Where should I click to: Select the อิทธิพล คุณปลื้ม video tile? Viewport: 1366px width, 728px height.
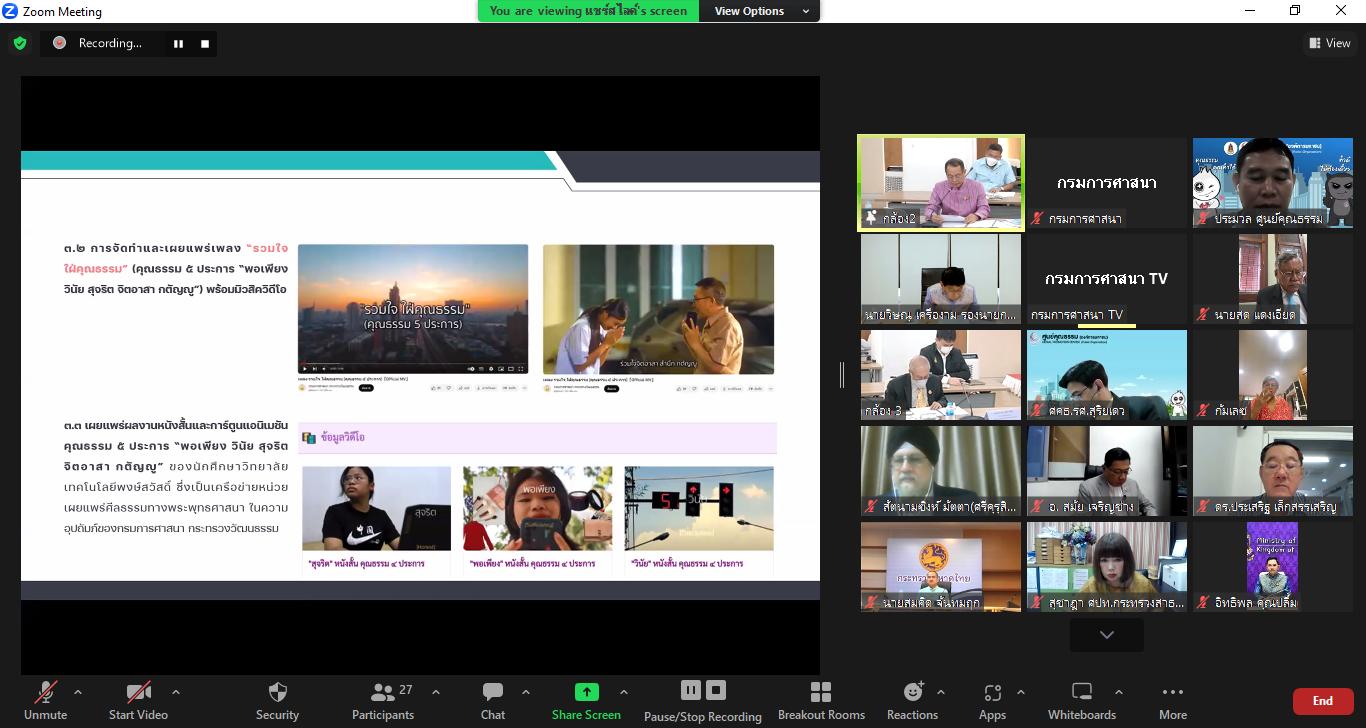(x=1271, y=567)
